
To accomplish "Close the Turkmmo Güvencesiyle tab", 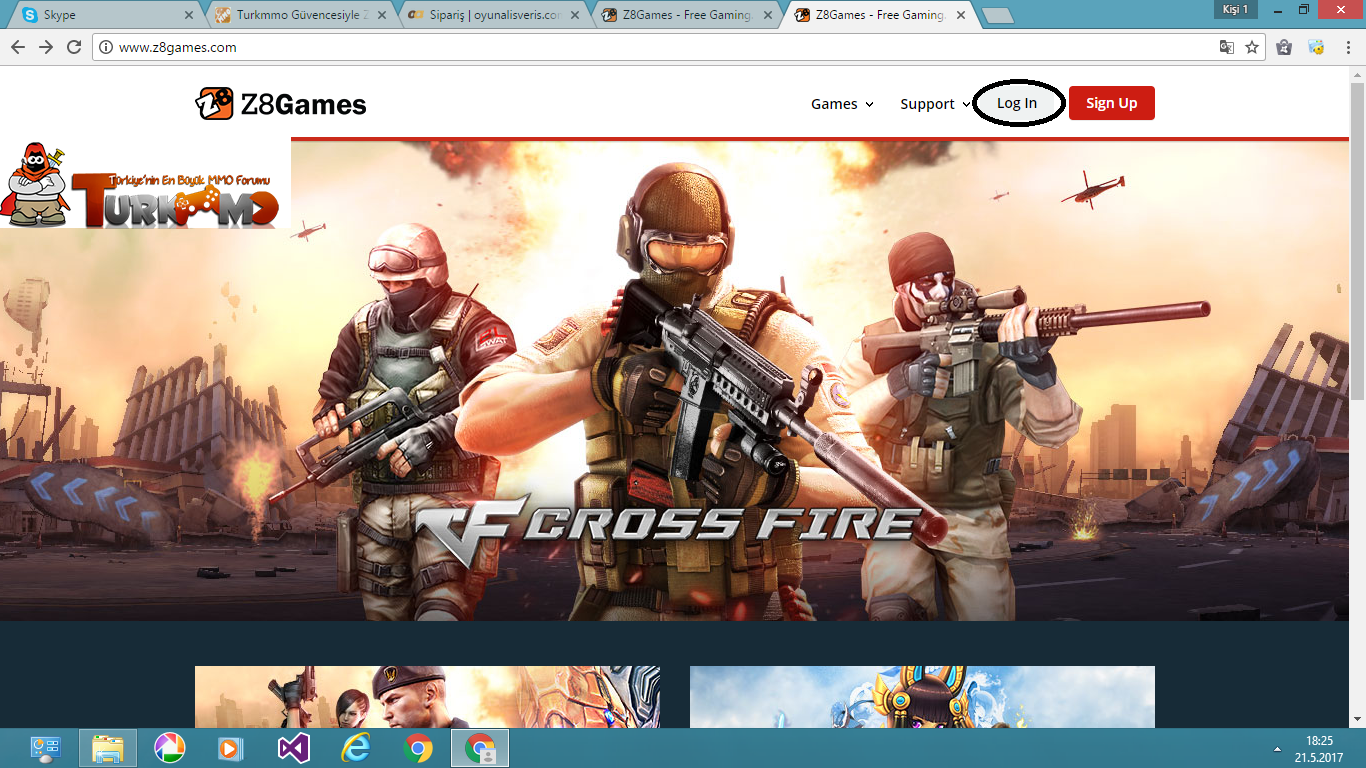I will (x=382, y=15).
